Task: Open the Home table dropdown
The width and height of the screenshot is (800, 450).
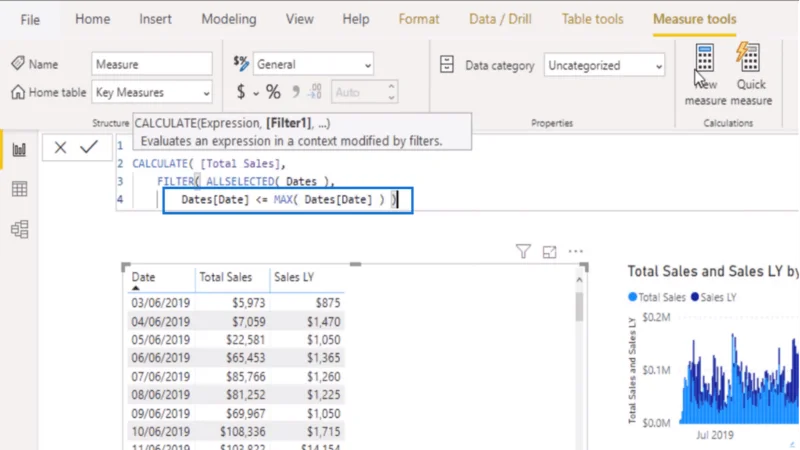Action: click(x=152, y=92)
